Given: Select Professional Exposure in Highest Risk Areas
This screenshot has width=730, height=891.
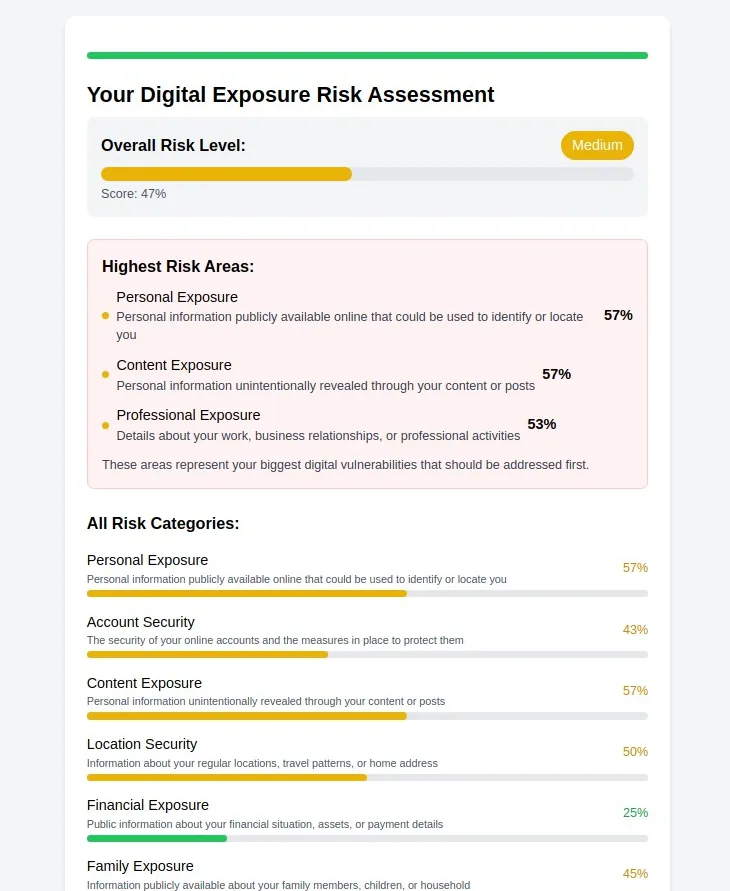Looking at the screenshot, I should pyautogui.click(x=188, y=415).
